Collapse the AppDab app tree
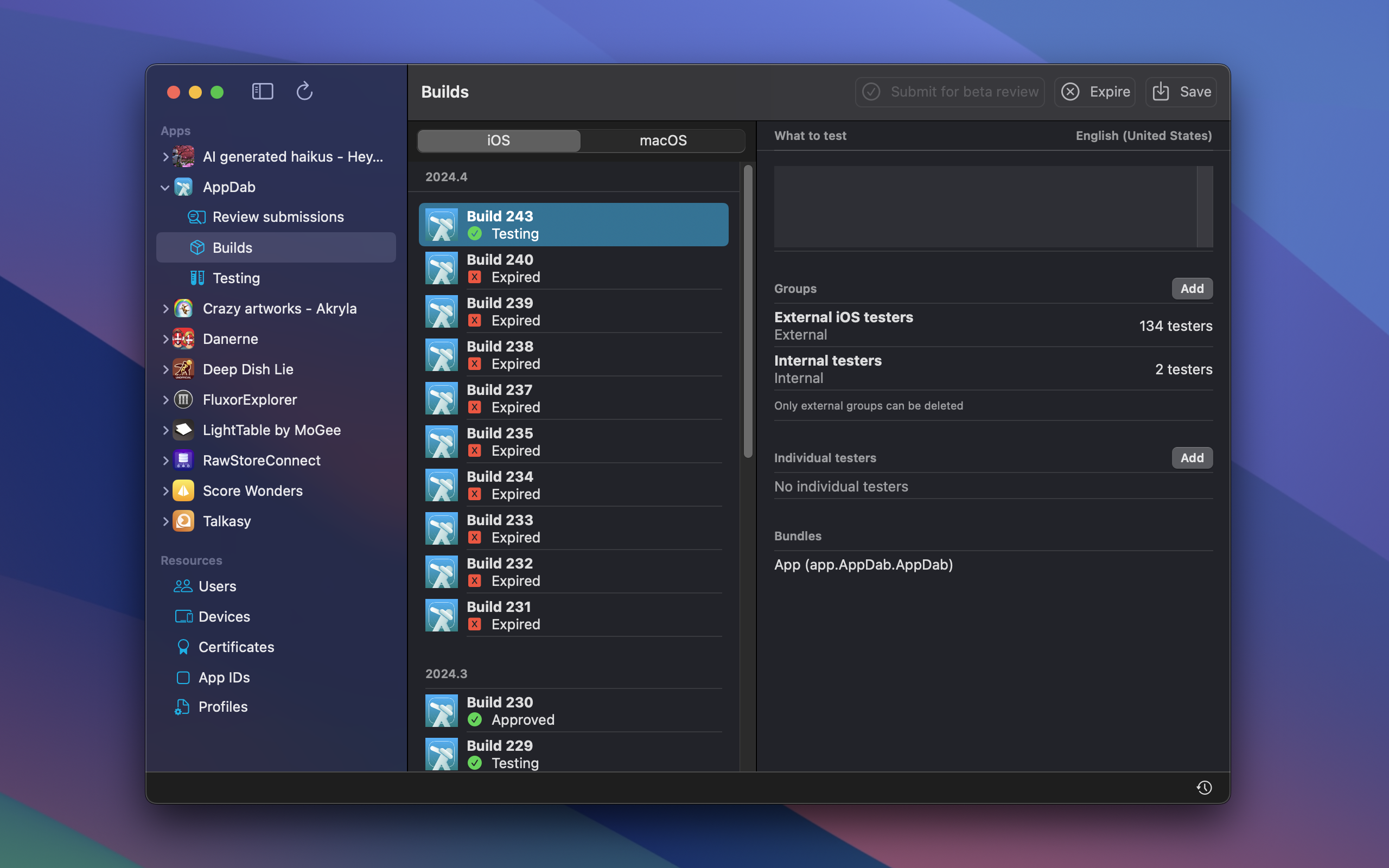1389x868 pixels. tap(165, 187)
